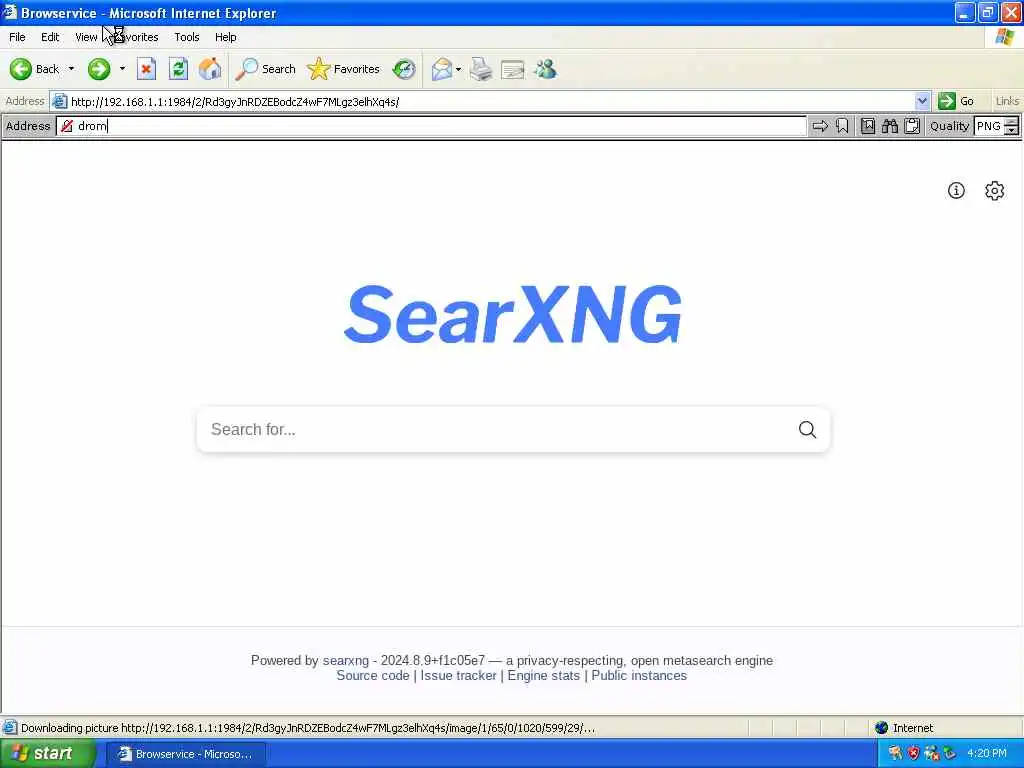This screenshot has height=768, width=1024.
Task: Click the IE page icon in address bar
Action: point(59,101)
